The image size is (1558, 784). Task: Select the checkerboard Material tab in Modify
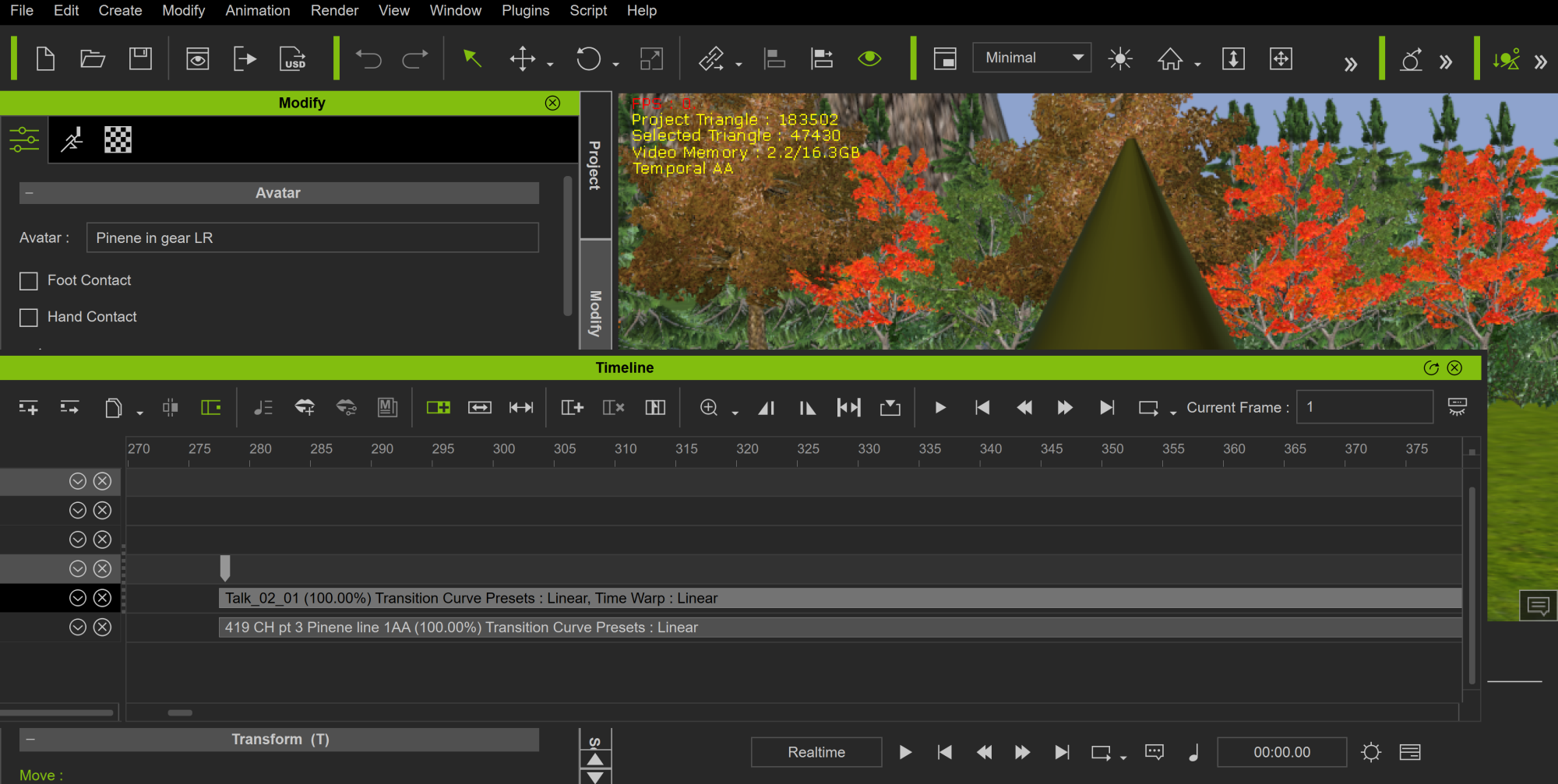point(118,140)
